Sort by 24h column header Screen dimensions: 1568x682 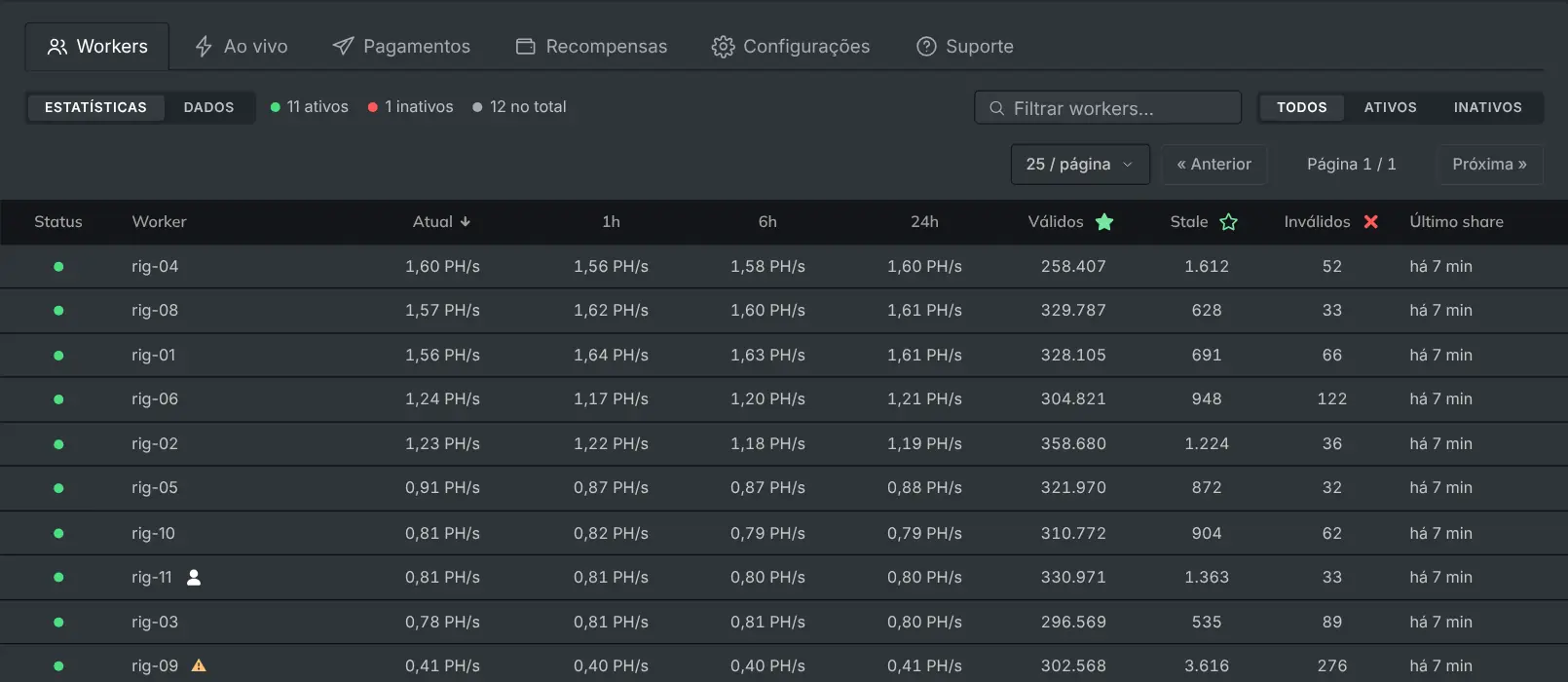(924, 222)
